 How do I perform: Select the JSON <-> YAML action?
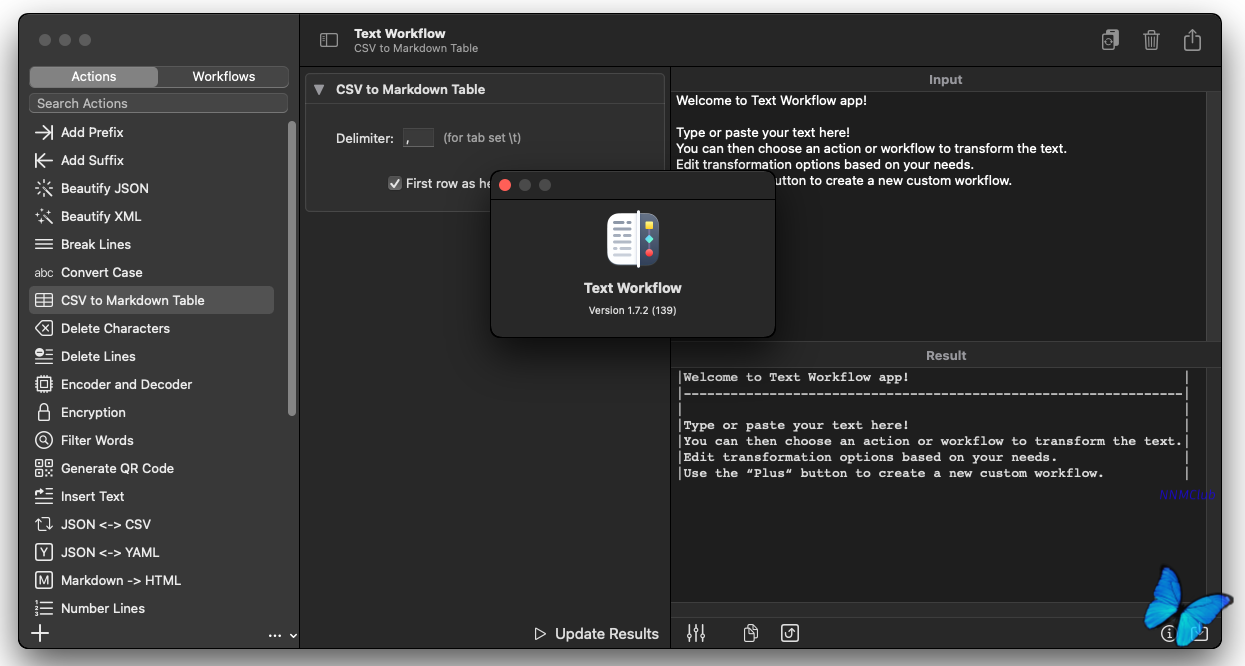151,552
